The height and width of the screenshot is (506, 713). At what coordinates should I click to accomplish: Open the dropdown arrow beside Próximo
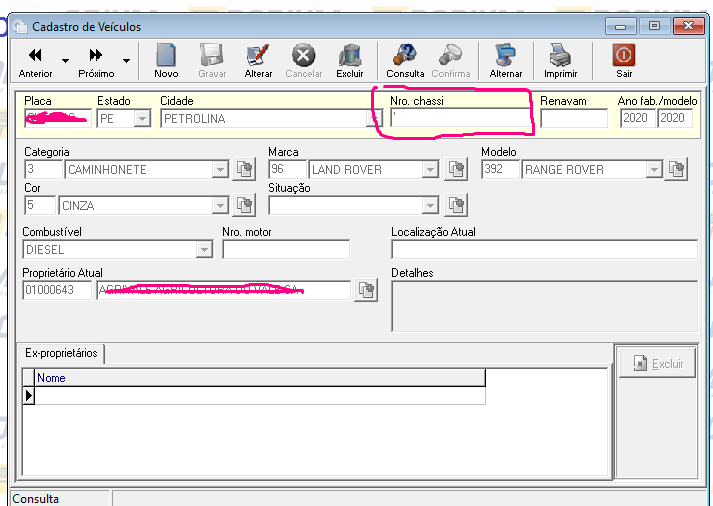pyautogui.click(x=126, y=60)
